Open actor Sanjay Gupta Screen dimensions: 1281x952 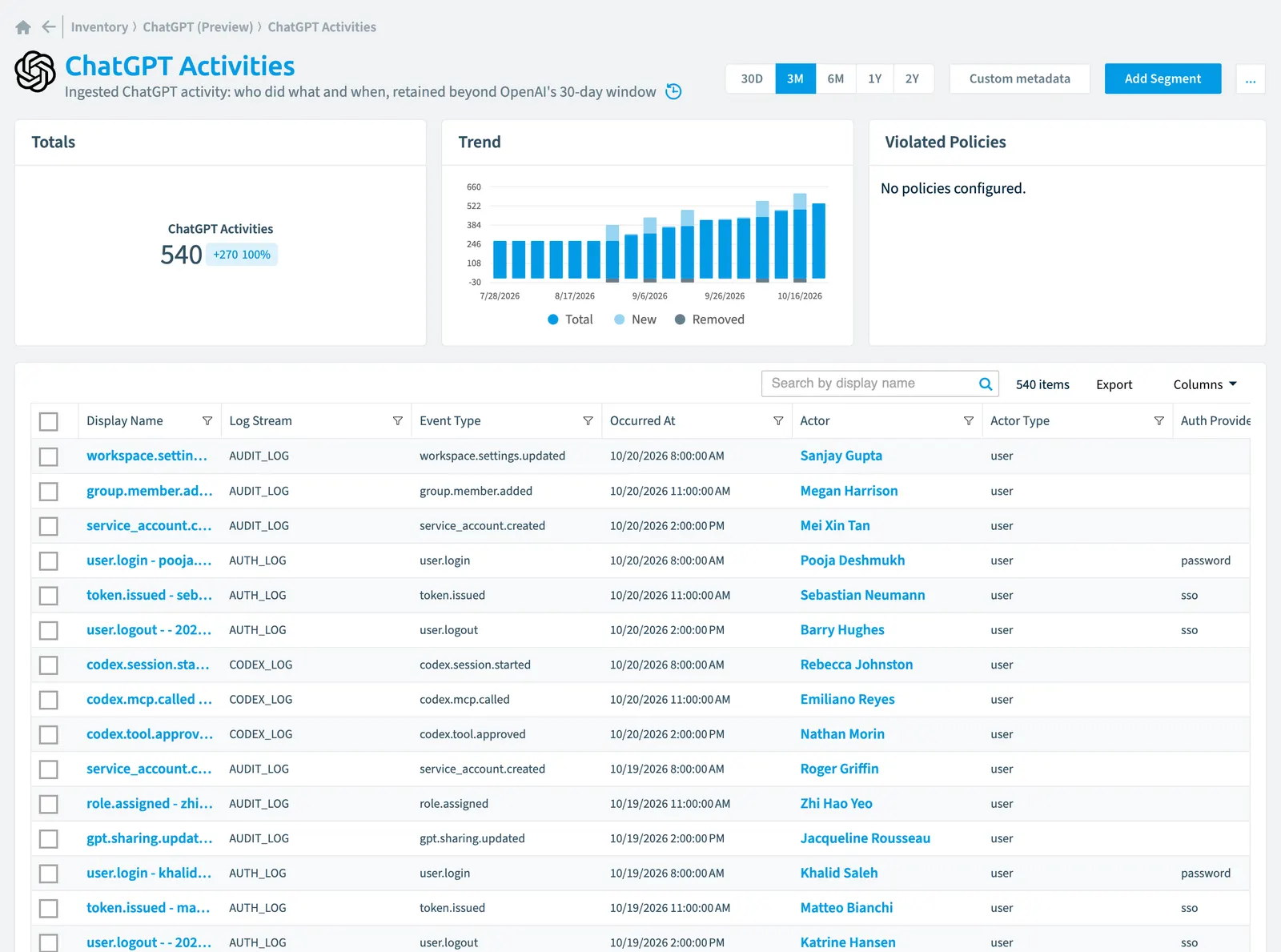841,456
